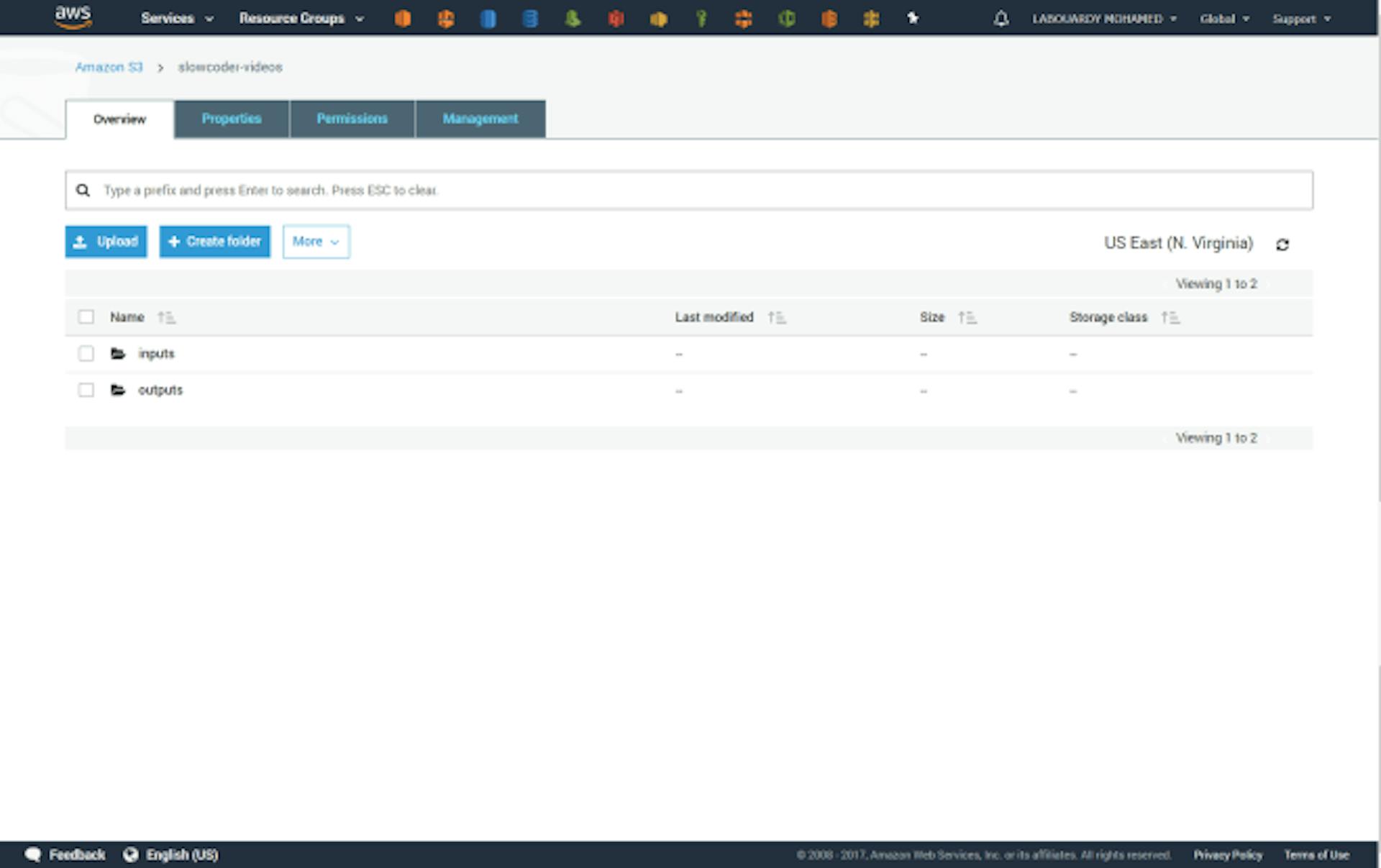Image resolution: width=1381 pixels, height=868 pixels.
Task: Open the Global region dropdown
Action: (x=1224, y=19)
